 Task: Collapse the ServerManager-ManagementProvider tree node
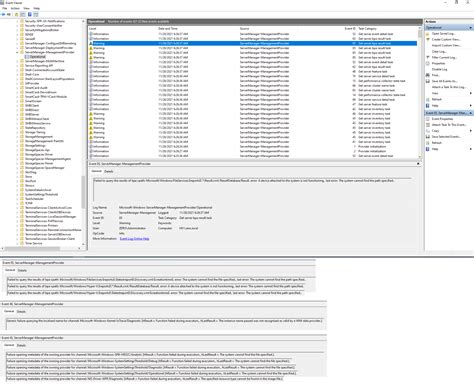point(17,52)
